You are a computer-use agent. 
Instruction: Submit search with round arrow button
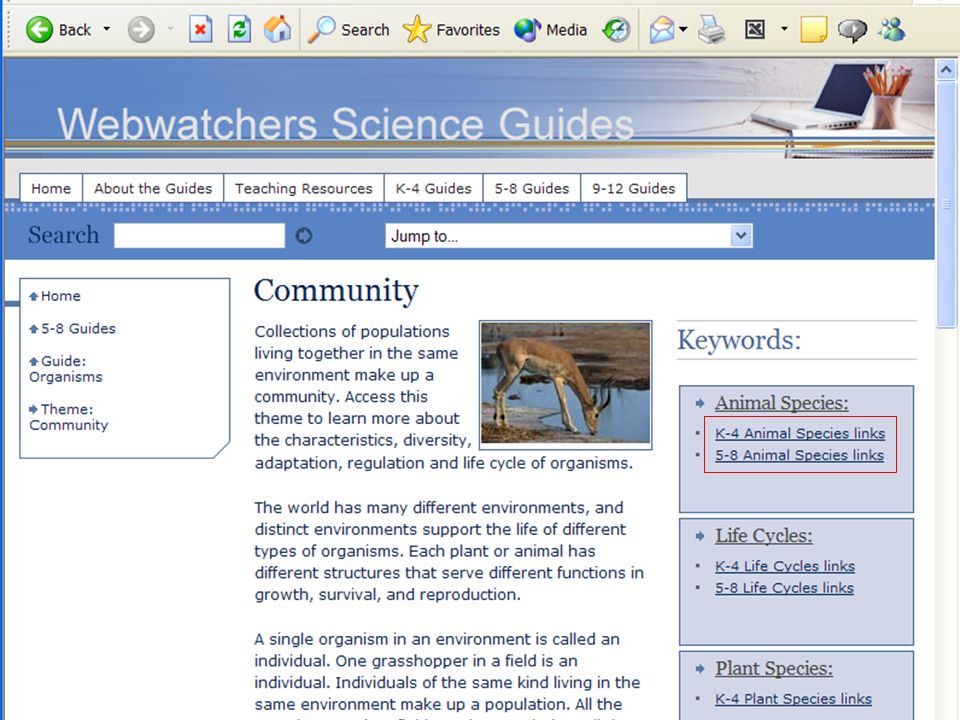[x=304, y=236]
